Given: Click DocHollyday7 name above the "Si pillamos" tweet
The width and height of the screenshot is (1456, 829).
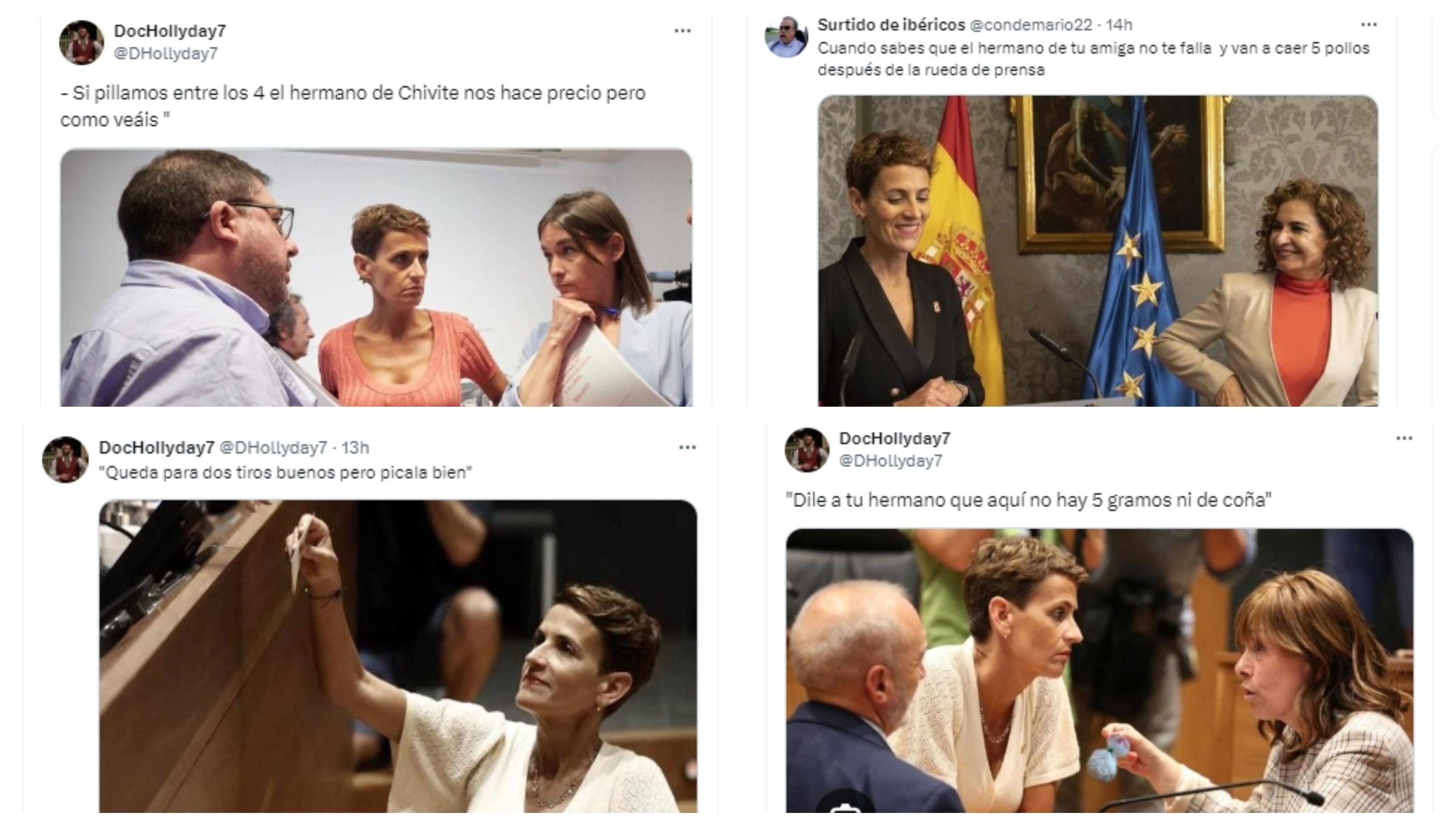Looking at the screenshot, I should tap(170, 31).
